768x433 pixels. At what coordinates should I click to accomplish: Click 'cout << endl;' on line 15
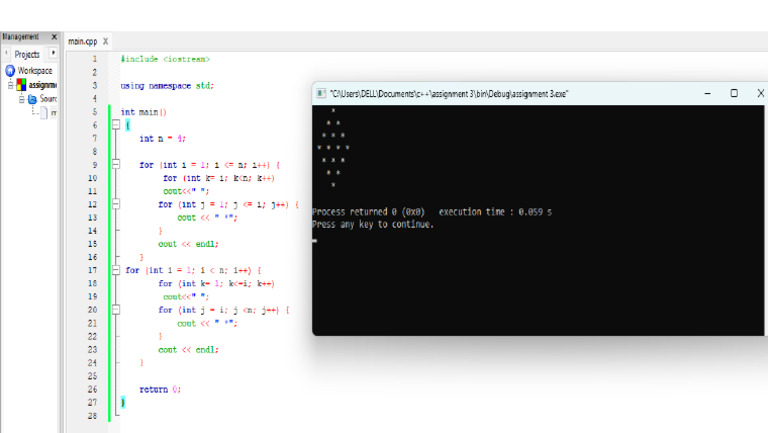coord(188,244)
